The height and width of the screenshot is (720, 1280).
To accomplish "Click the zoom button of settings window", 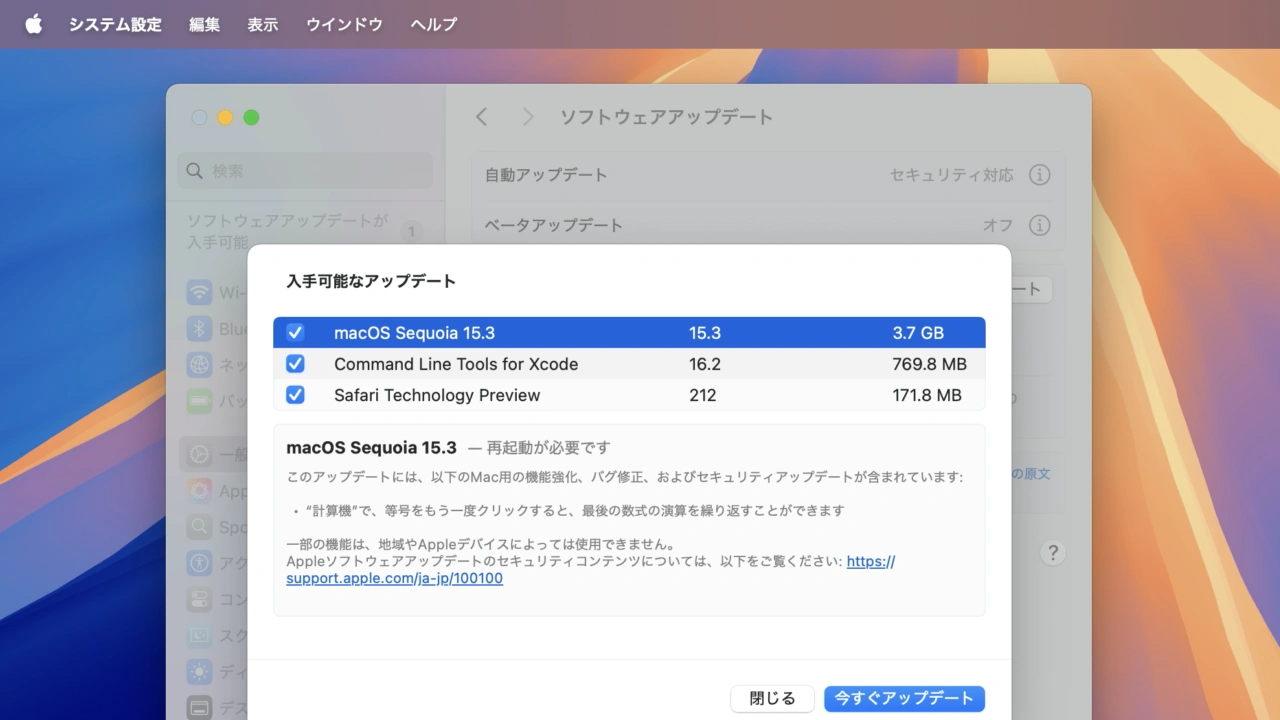I will (251, 117).
